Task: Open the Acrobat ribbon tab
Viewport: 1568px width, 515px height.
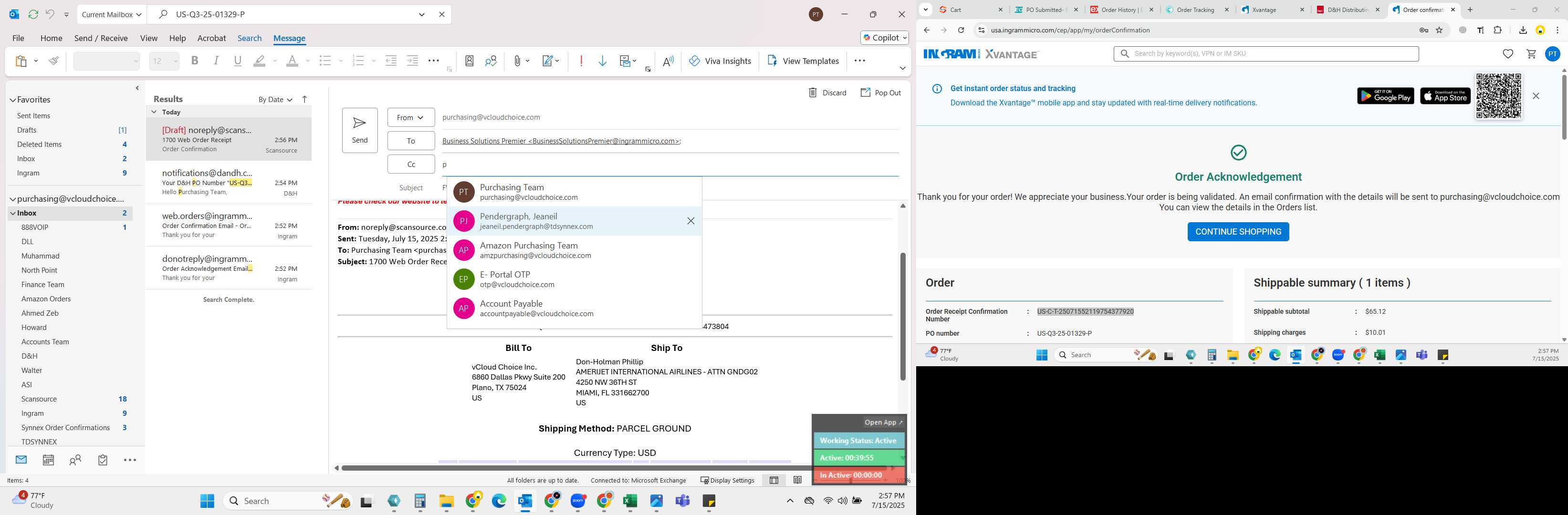Action: [x=211, y=38]
